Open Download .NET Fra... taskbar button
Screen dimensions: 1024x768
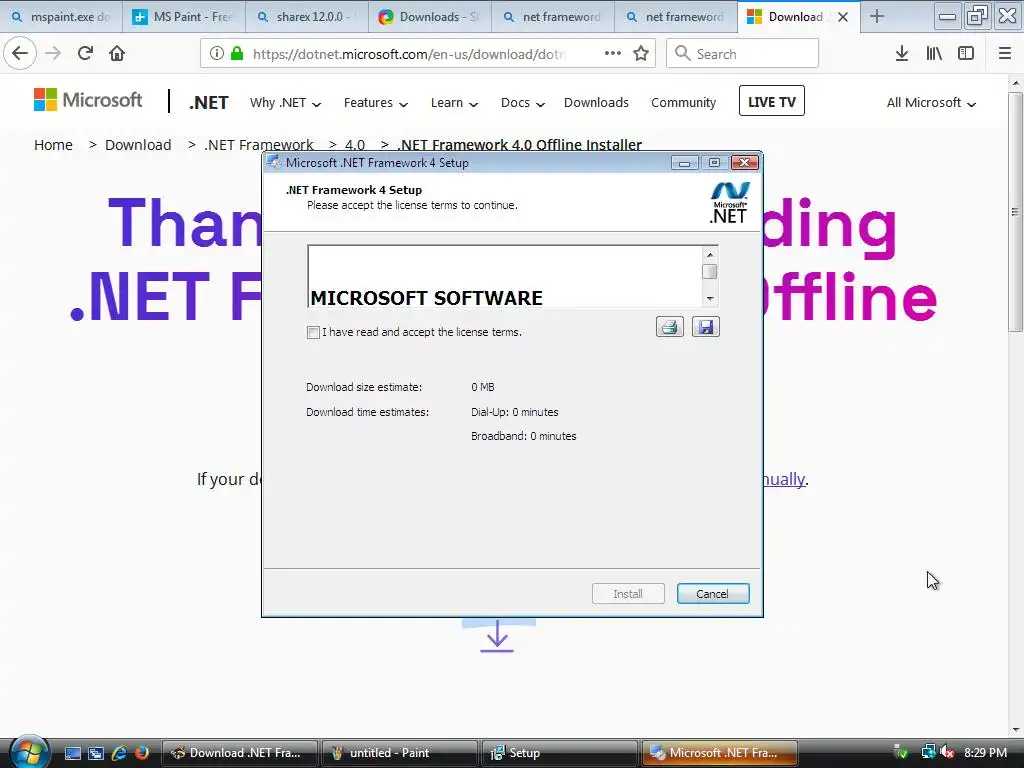click(239, 753)
